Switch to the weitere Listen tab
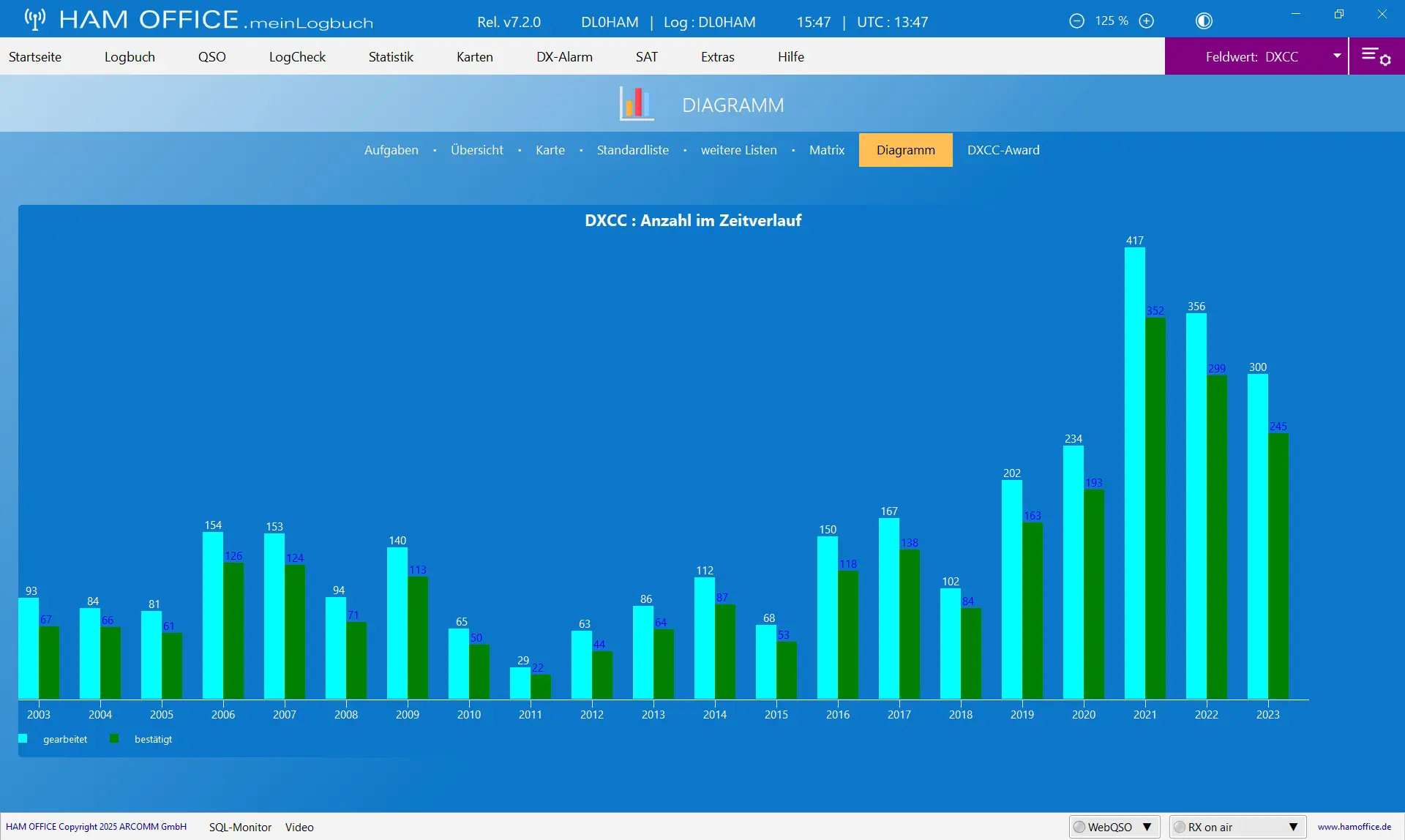1405x840 pixels. point(739,150)
